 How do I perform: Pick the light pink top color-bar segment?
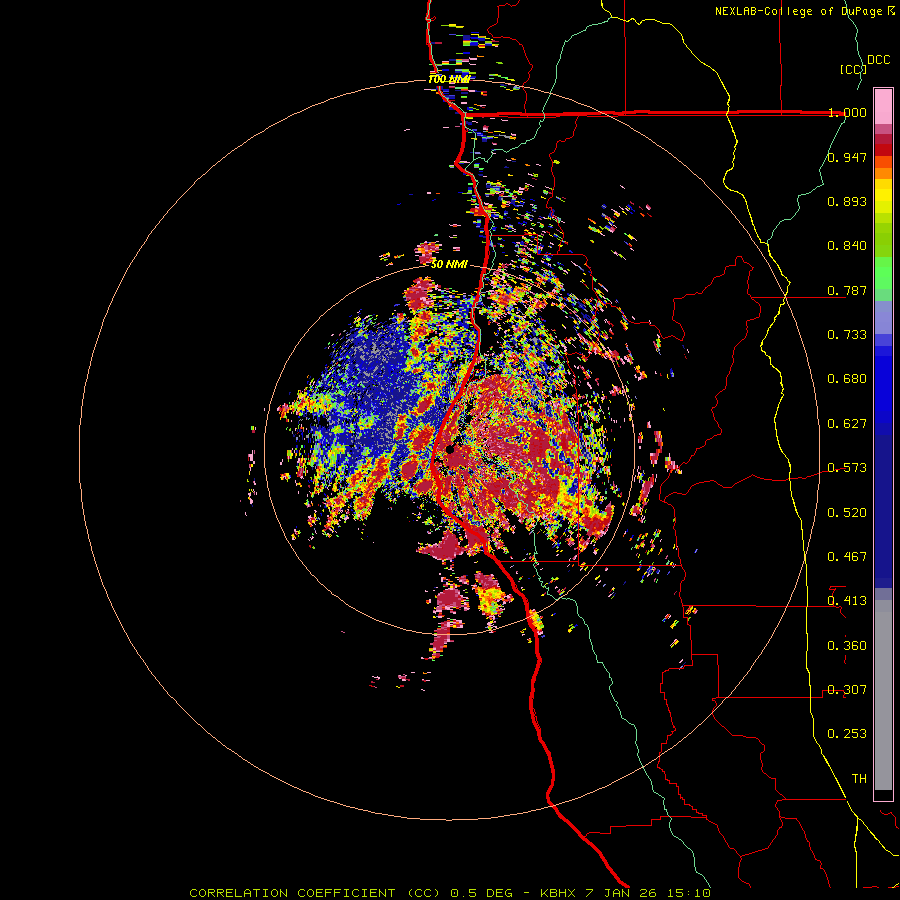tap(883, 107)
